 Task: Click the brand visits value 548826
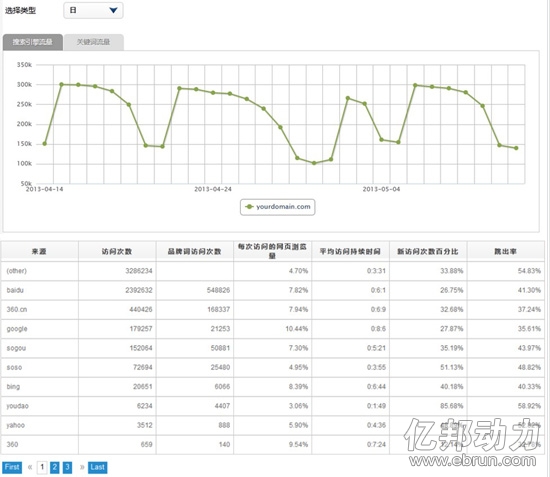click(x=218, y=290)
